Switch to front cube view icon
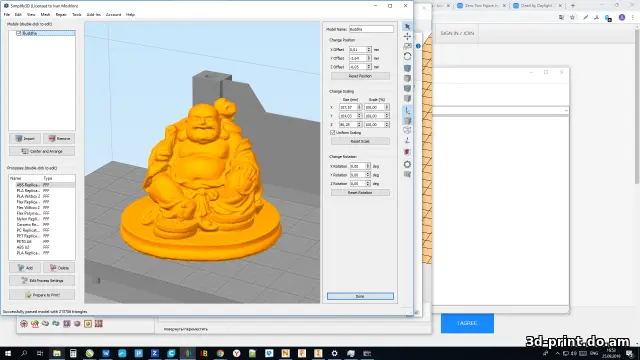640x360 pixels. 407,88
